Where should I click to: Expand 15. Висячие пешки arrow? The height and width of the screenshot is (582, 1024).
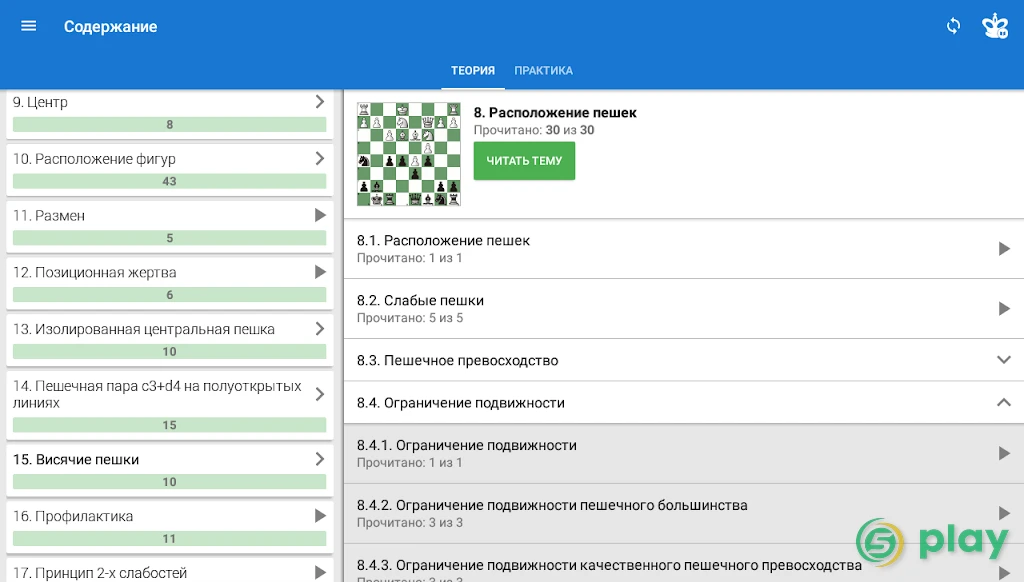(319, 459)
